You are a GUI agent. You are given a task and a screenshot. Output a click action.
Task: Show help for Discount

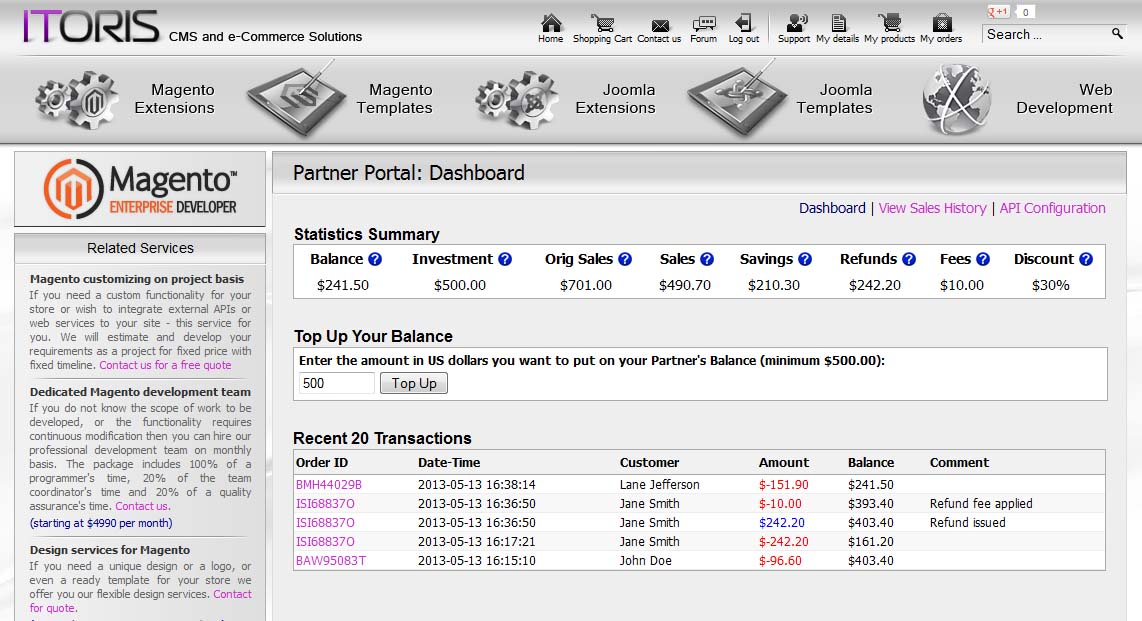[1086, 259]
